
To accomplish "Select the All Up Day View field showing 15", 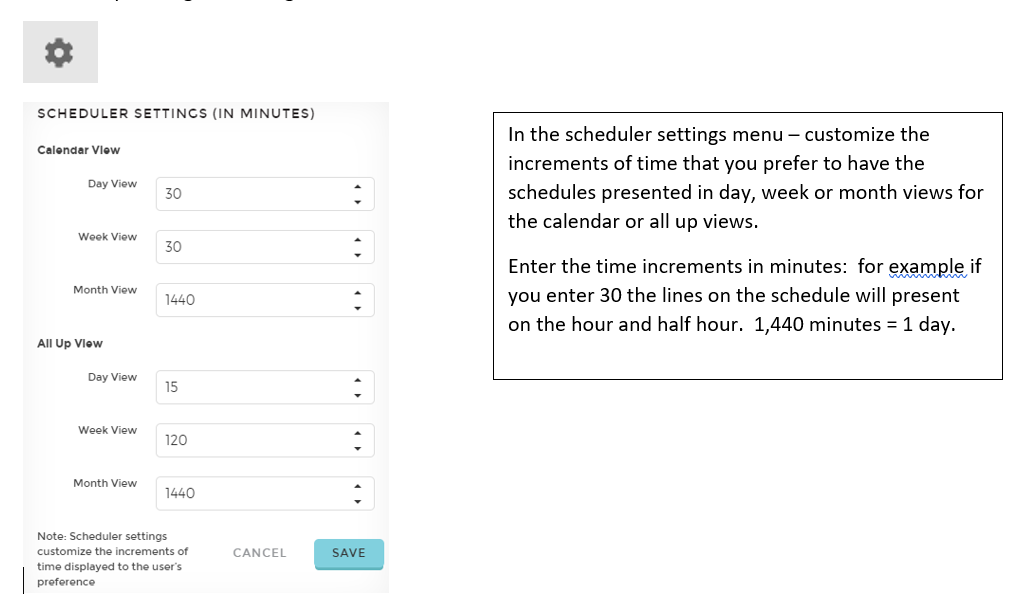I will pos(265,388).
